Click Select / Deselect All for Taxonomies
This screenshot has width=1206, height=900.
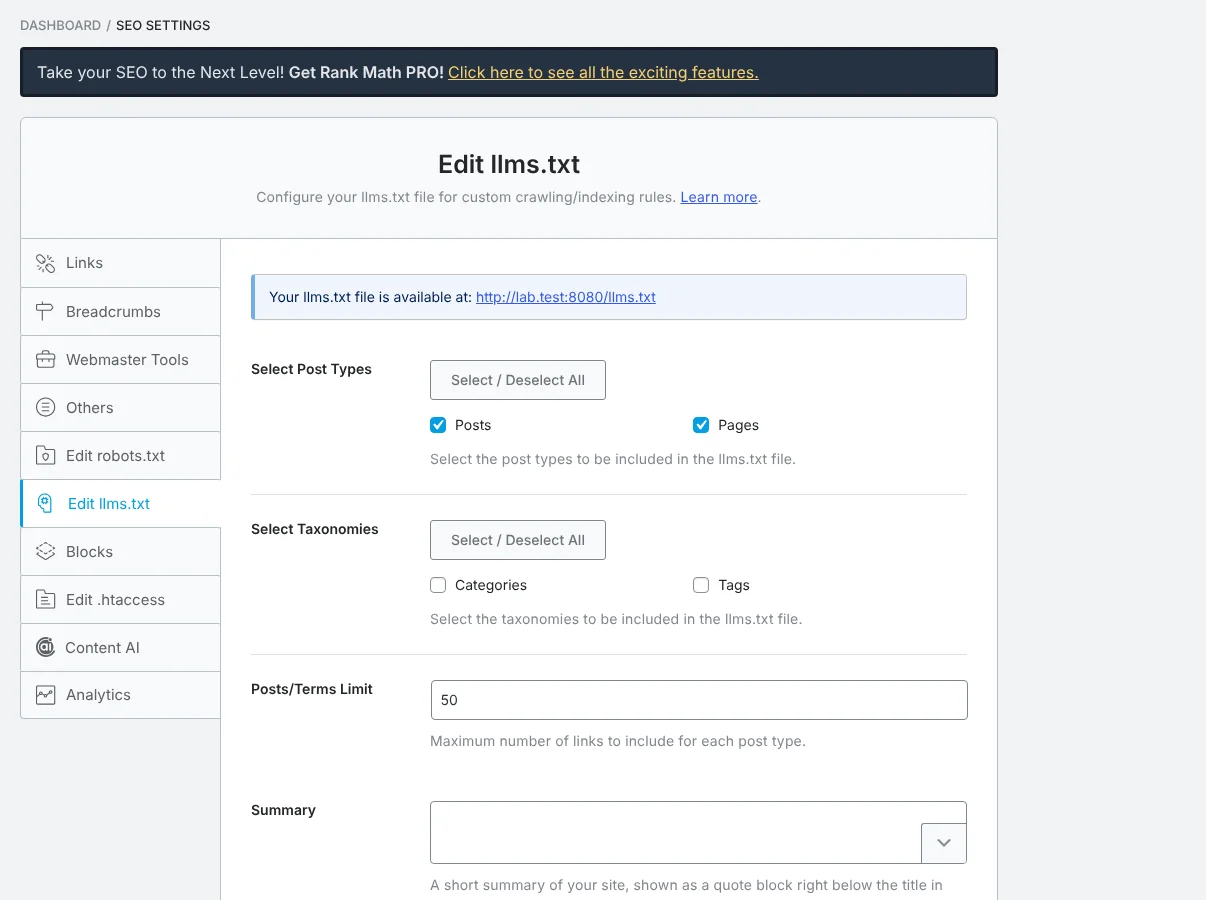[518, 540]
